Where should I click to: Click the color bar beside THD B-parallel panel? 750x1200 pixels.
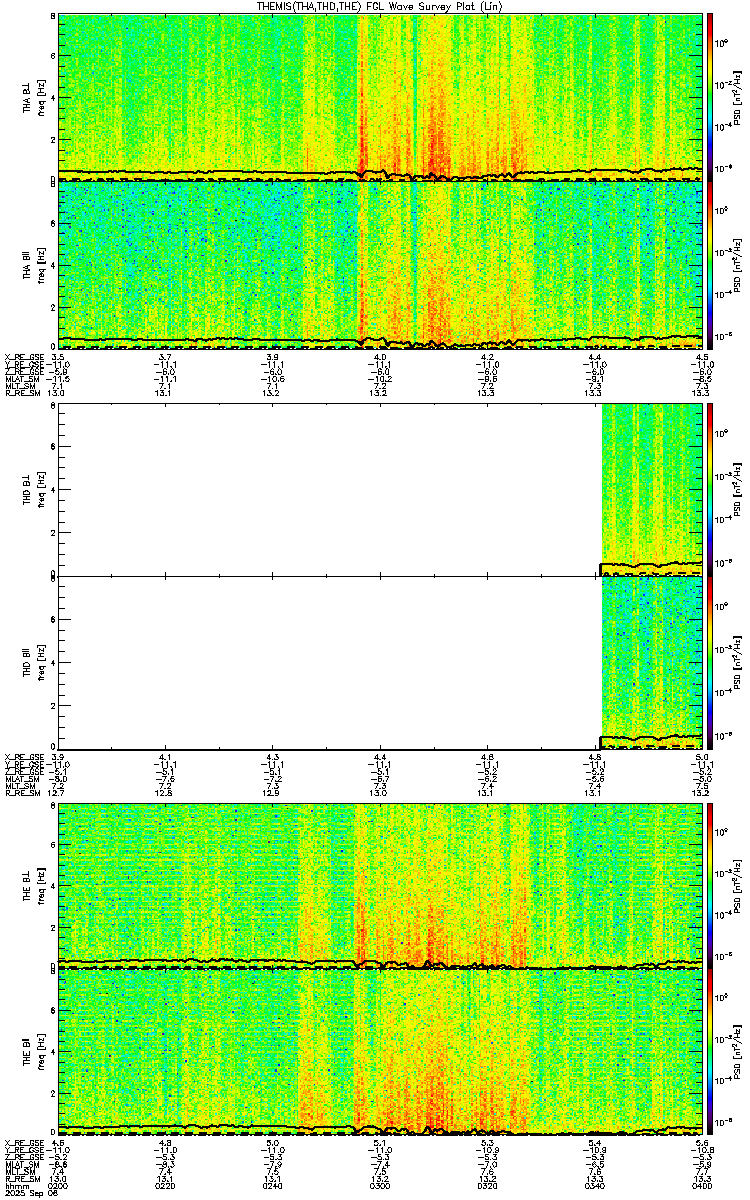[x=711, y=662]
